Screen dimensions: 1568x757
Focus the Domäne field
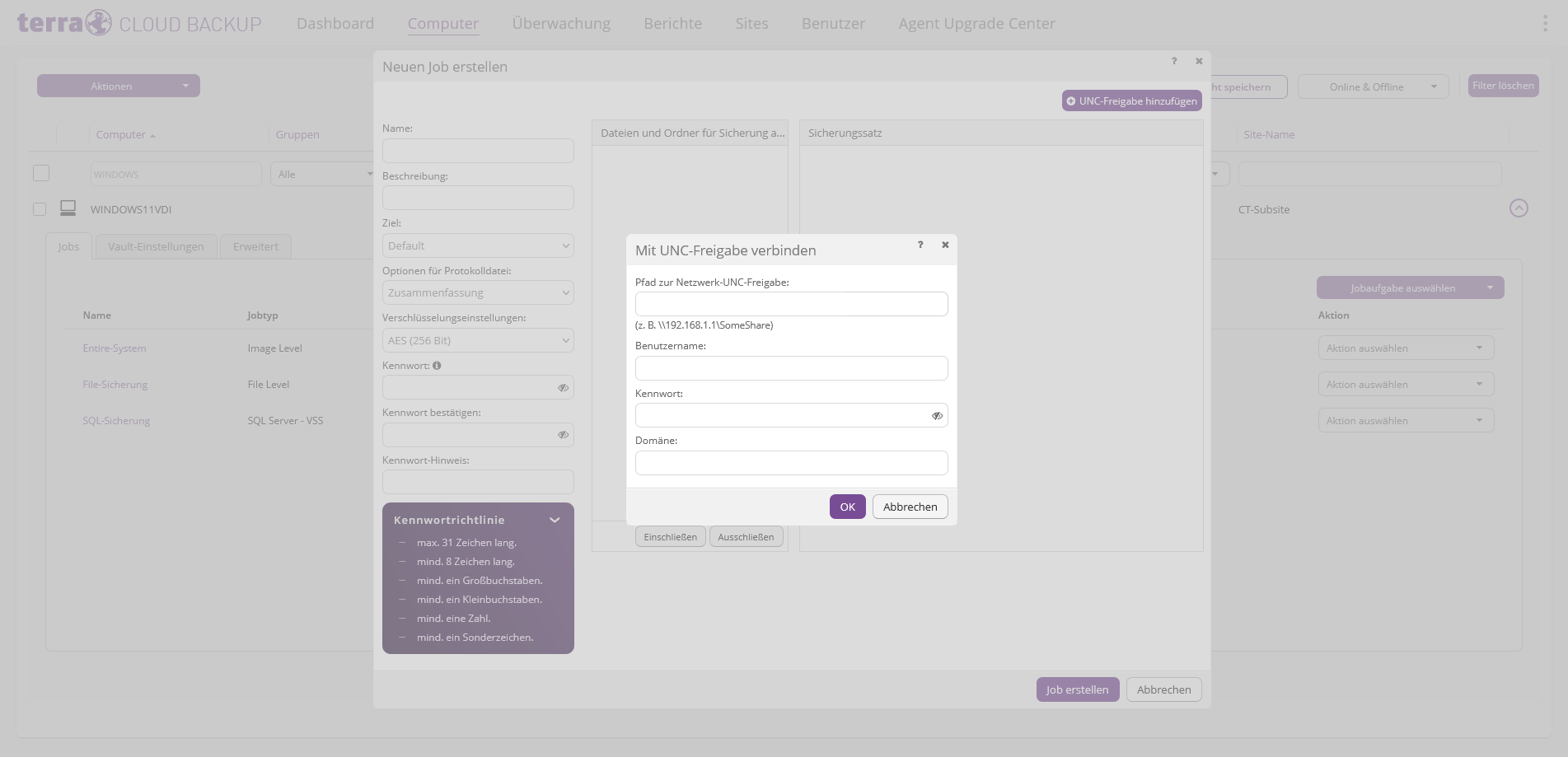[x=792, y=463]
